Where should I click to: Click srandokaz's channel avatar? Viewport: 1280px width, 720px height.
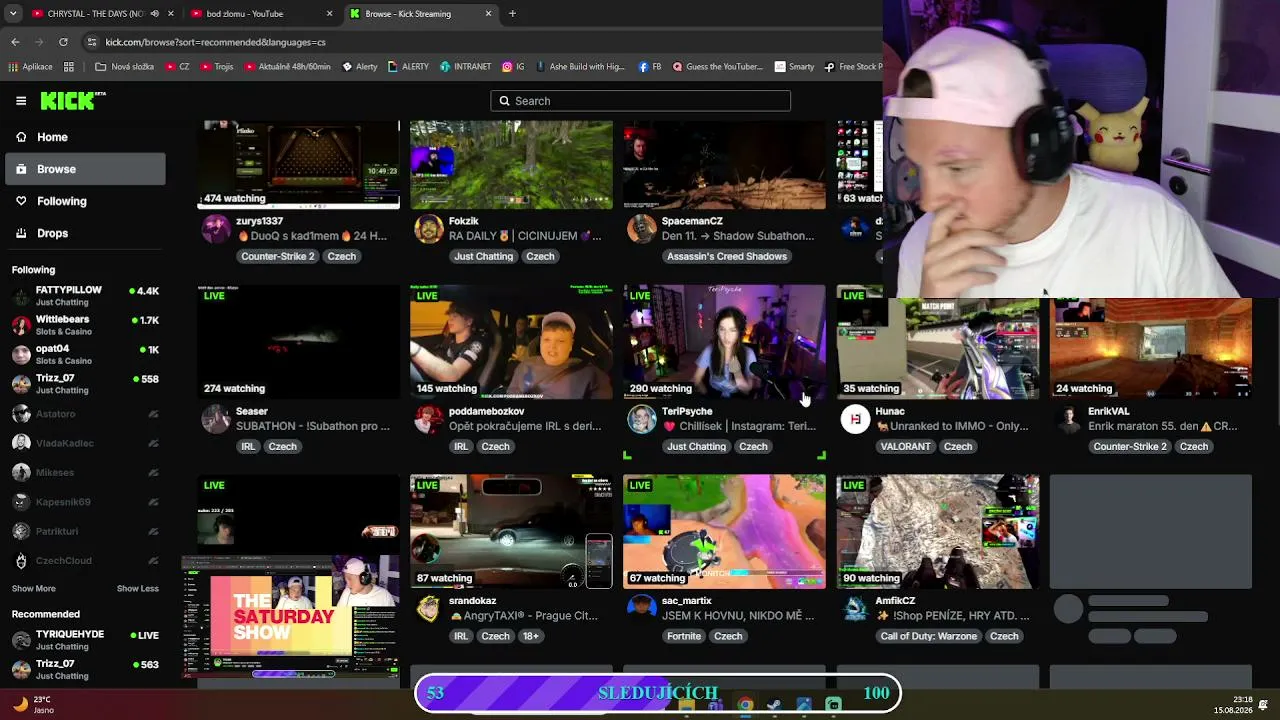(428, 609)
